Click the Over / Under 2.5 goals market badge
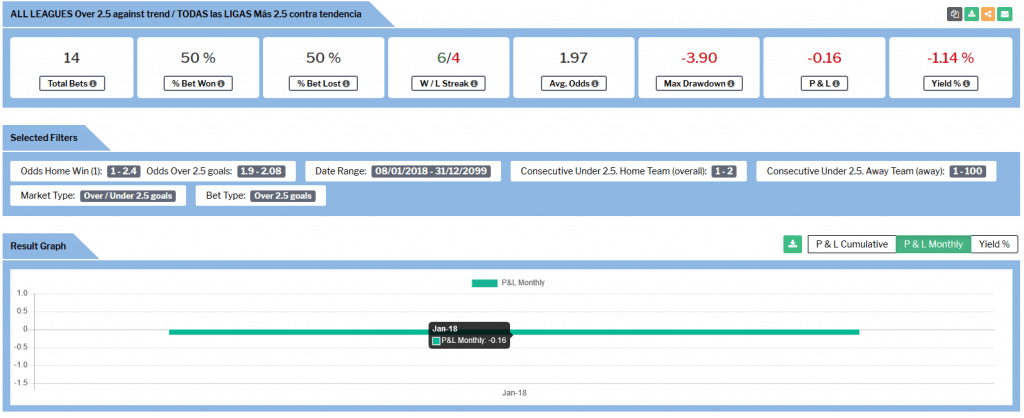 point(128,195)
